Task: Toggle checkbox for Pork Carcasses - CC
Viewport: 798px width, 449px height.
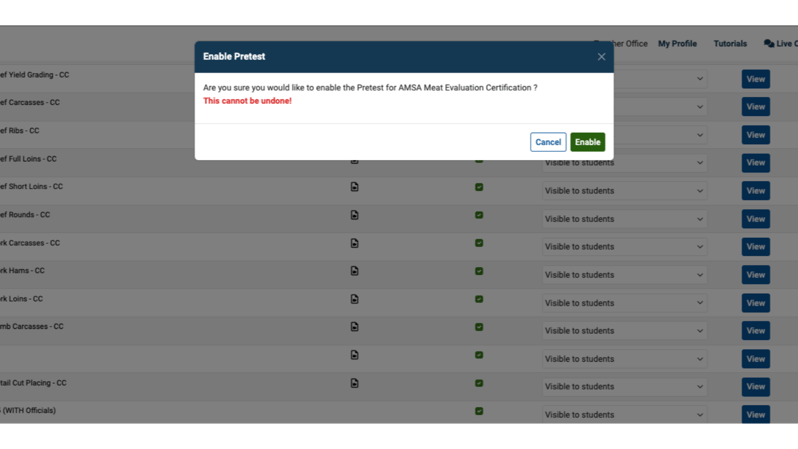Action: pos(479,243)
